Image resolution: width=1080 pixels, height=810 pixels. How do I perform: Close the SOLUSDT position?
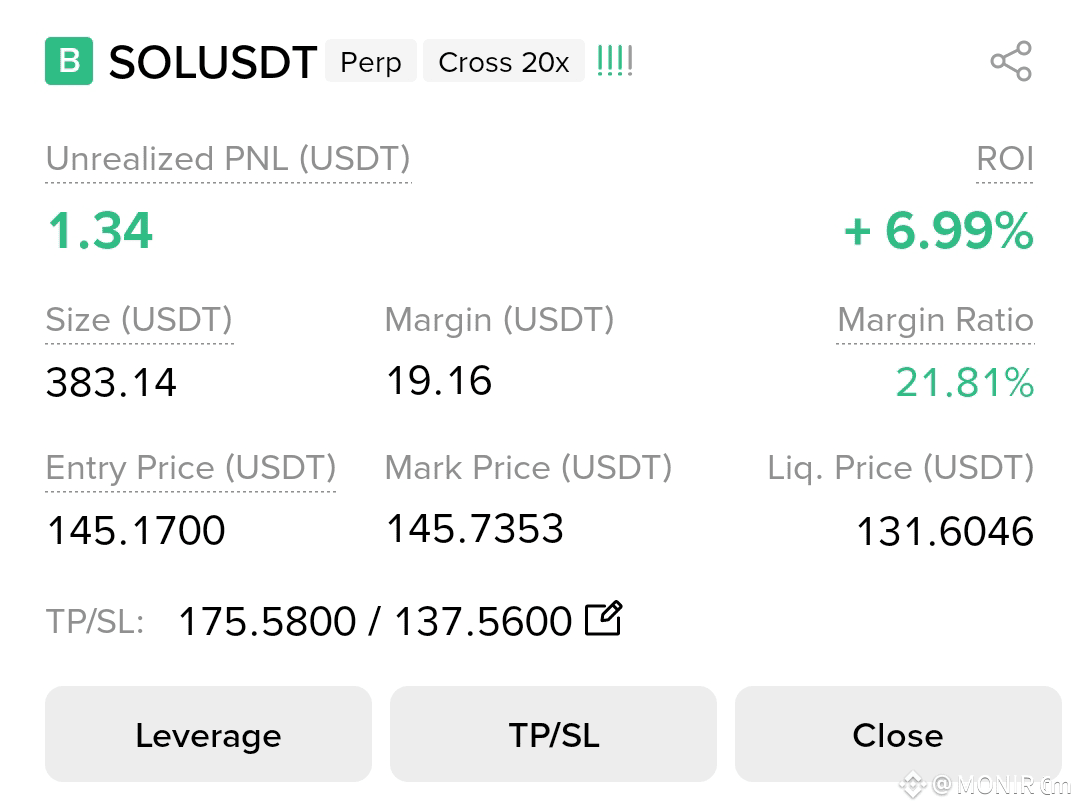[898, 734]
